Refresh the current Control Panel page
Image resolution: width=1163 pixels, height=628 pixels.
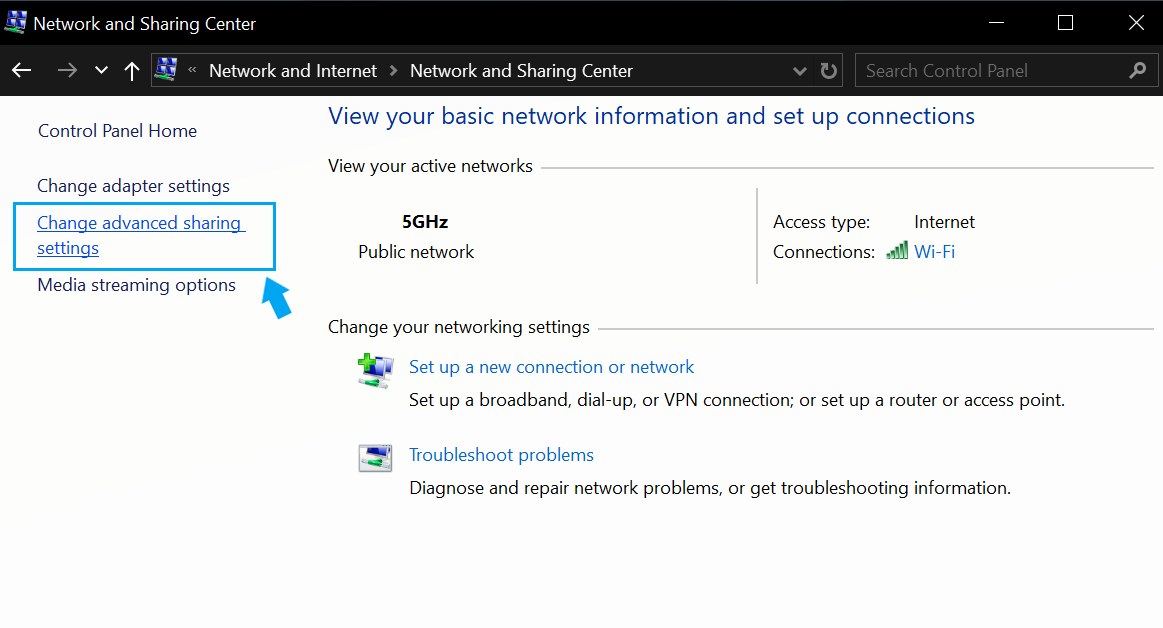(x=828, y=70)
